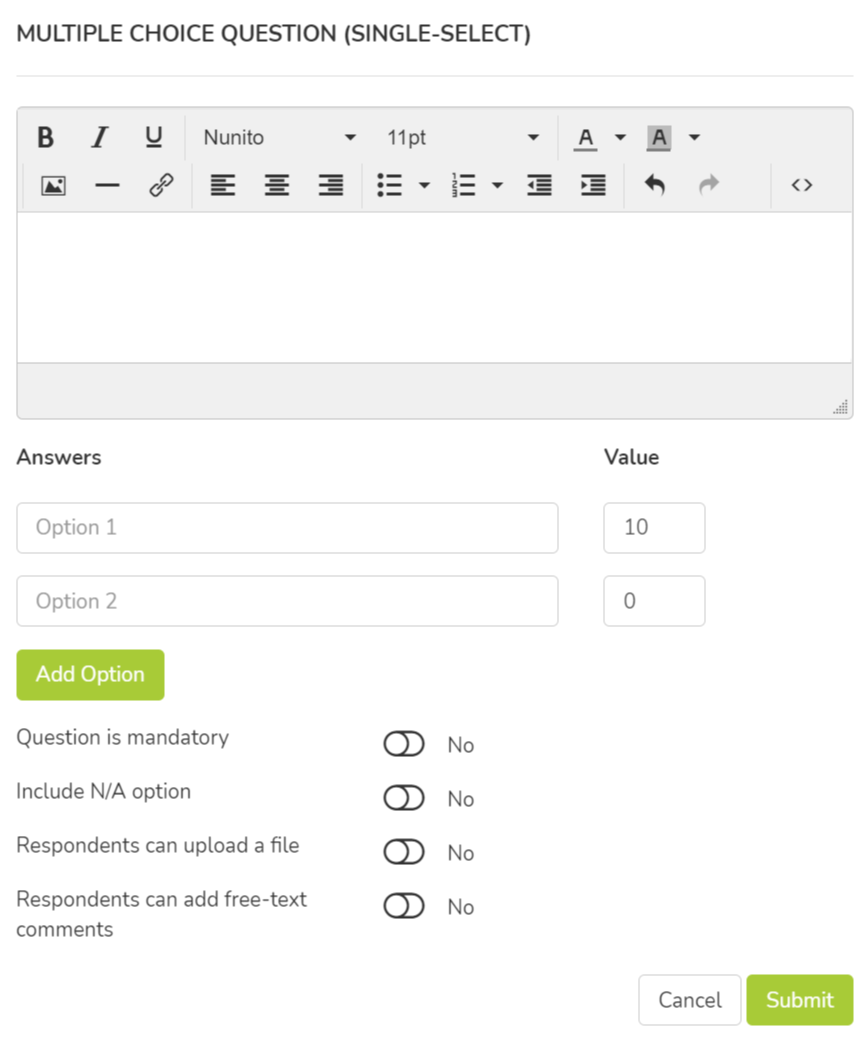This screenshot has height=1046, width=867.
Task: Open the bullet list style dropdown arrow
Action: 424,185
